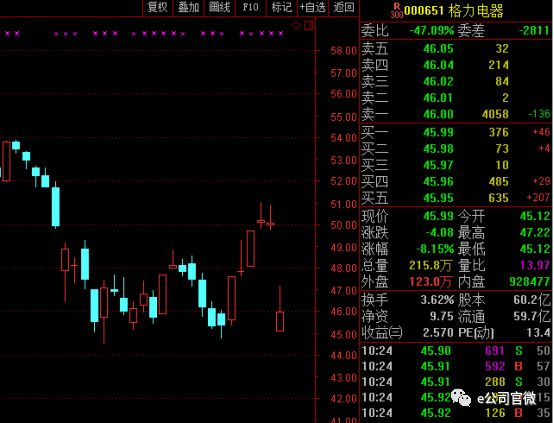This screenshot has width=554, height=423.
Task: Open the 复权 adjustment option
Action: click(x=158, y=7)
